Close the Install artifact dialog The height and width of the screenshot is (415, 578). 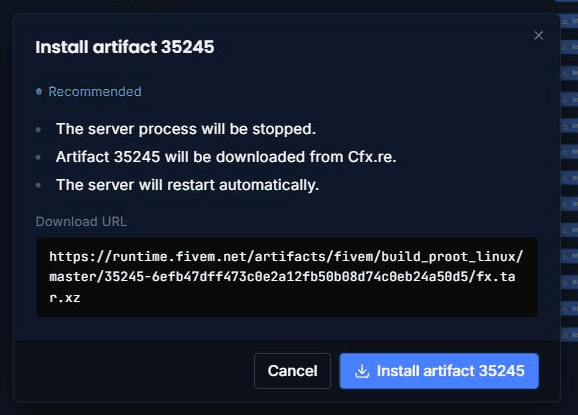[538, 35]
